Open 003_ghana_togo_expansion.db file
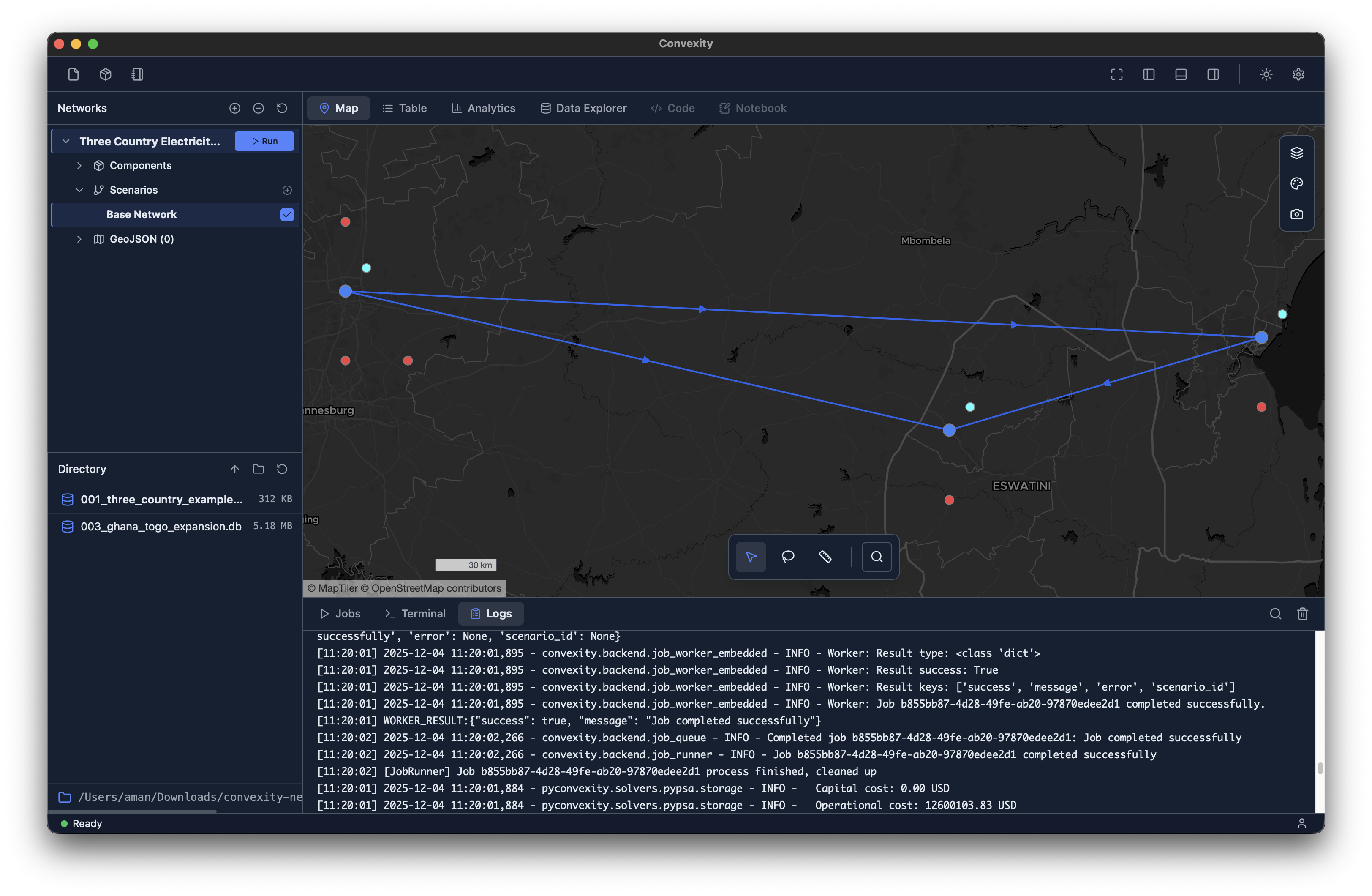 (161, 526)
